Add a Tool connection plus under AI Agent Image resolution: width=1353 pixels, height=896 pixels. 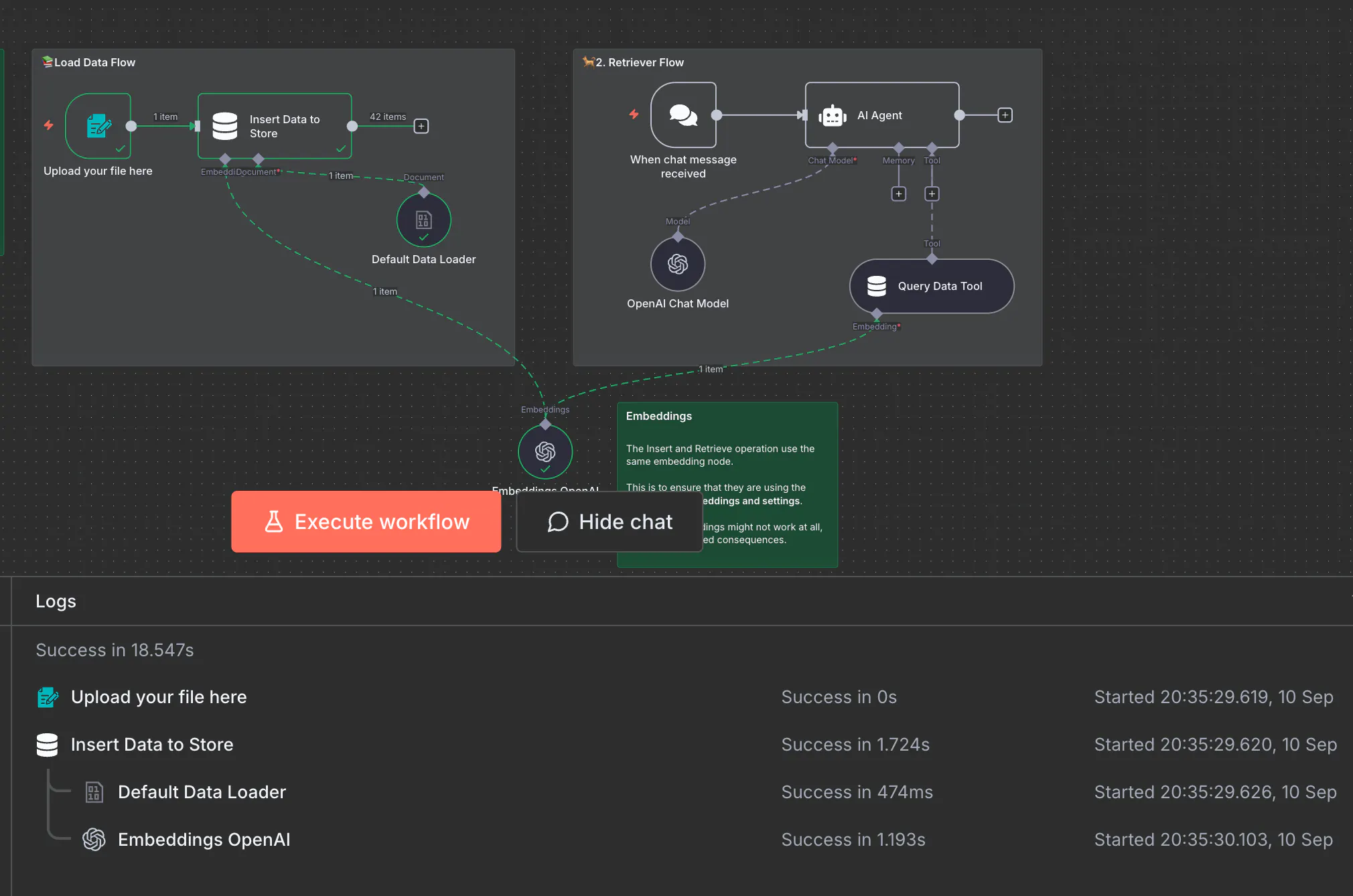tap(932, 194)
